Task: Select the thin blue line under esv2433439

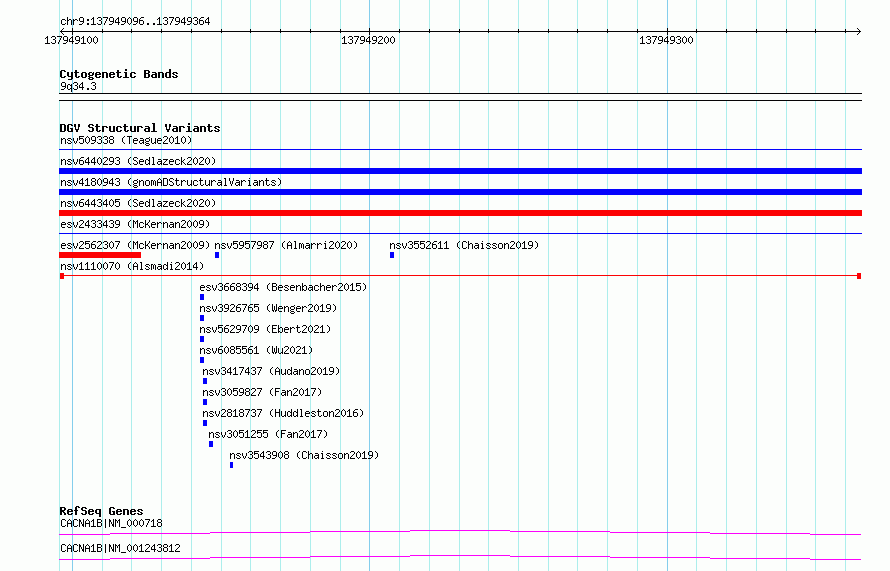Action: pyautogui.click(x=460, y=234)
